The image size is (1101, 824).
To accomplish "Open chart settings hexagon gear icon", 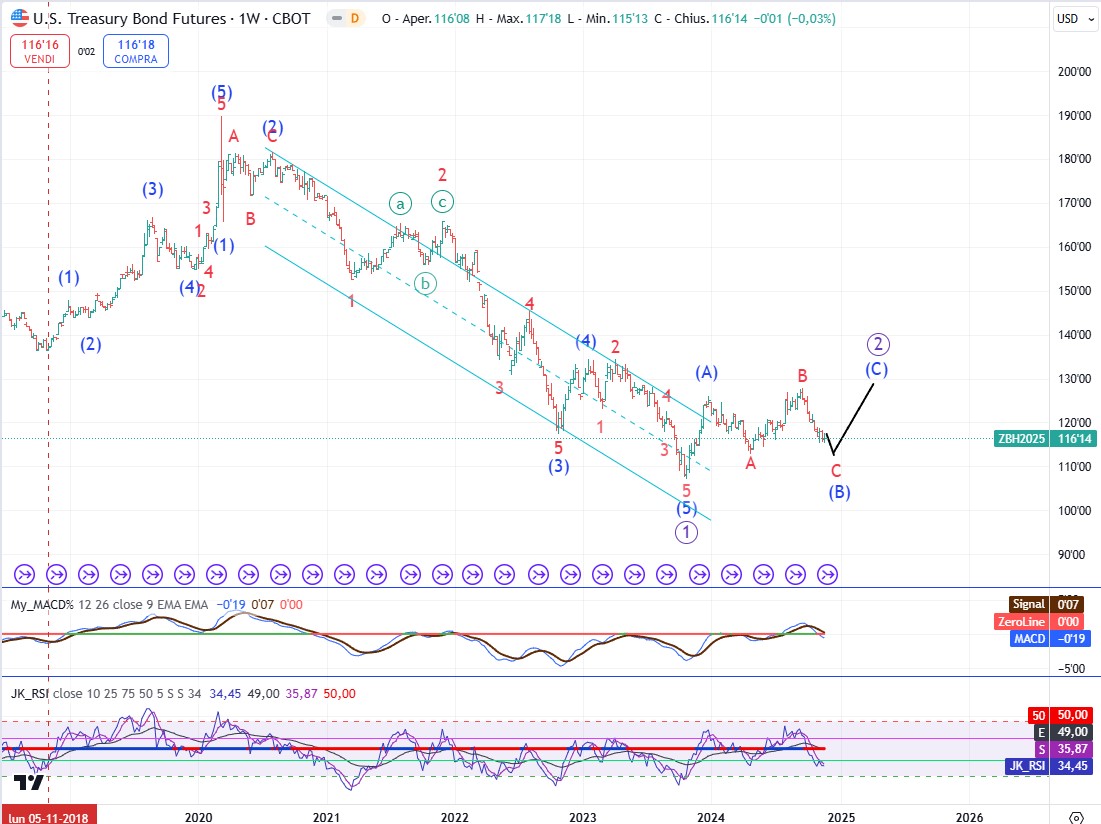I will tap(1076, 817).
